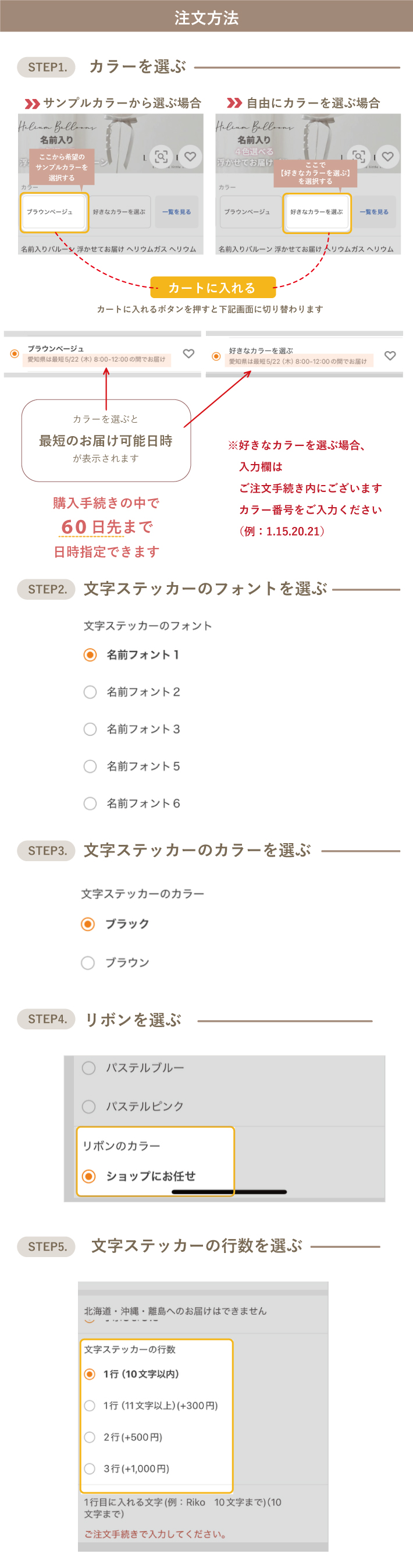Click heart icon in right free-color image
413x1568 pixels.
[387, 157]
